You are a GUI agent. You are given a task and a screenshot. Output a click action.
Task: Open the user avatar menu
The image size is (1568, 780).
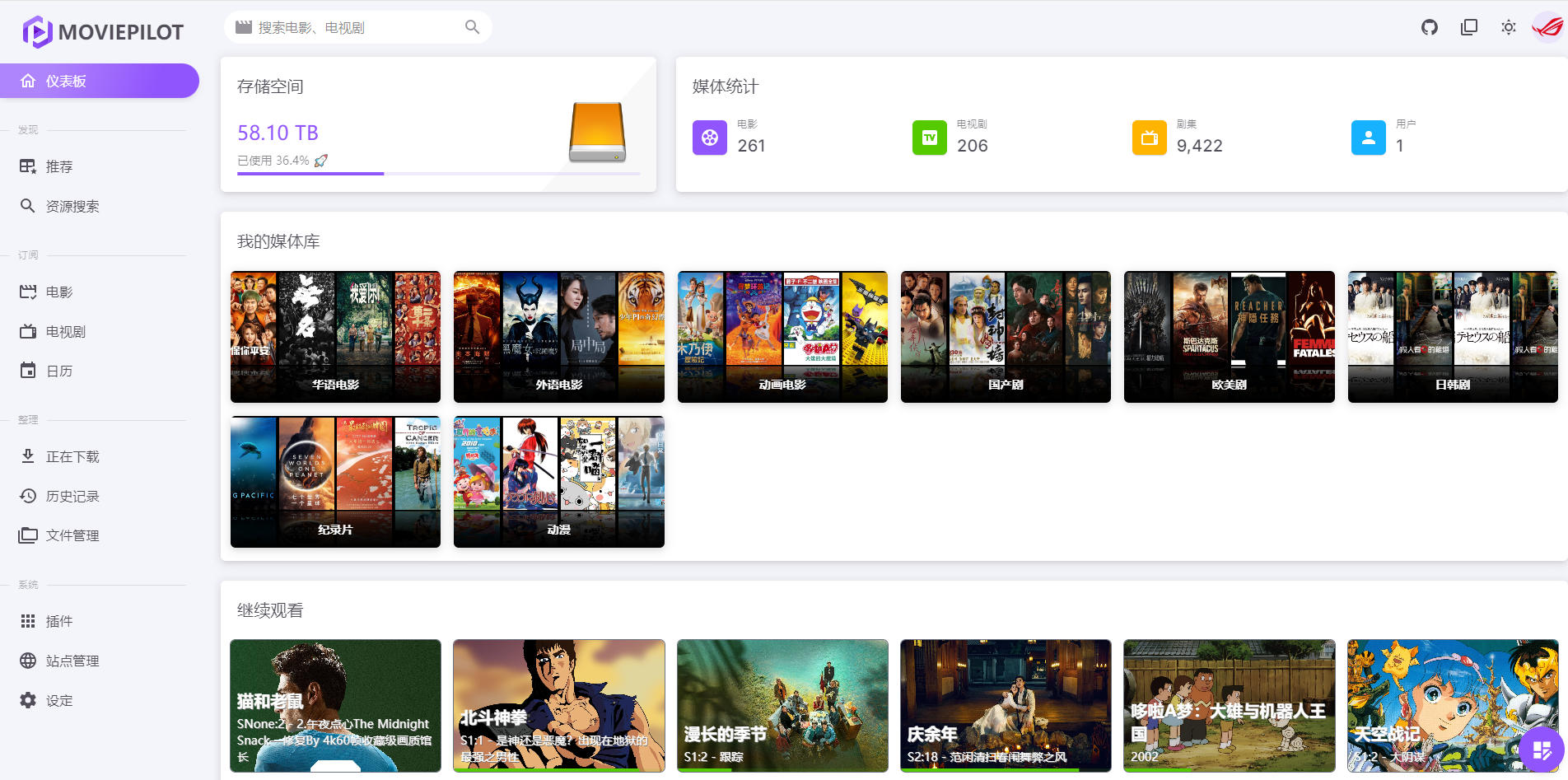(x=1547, y=27)
